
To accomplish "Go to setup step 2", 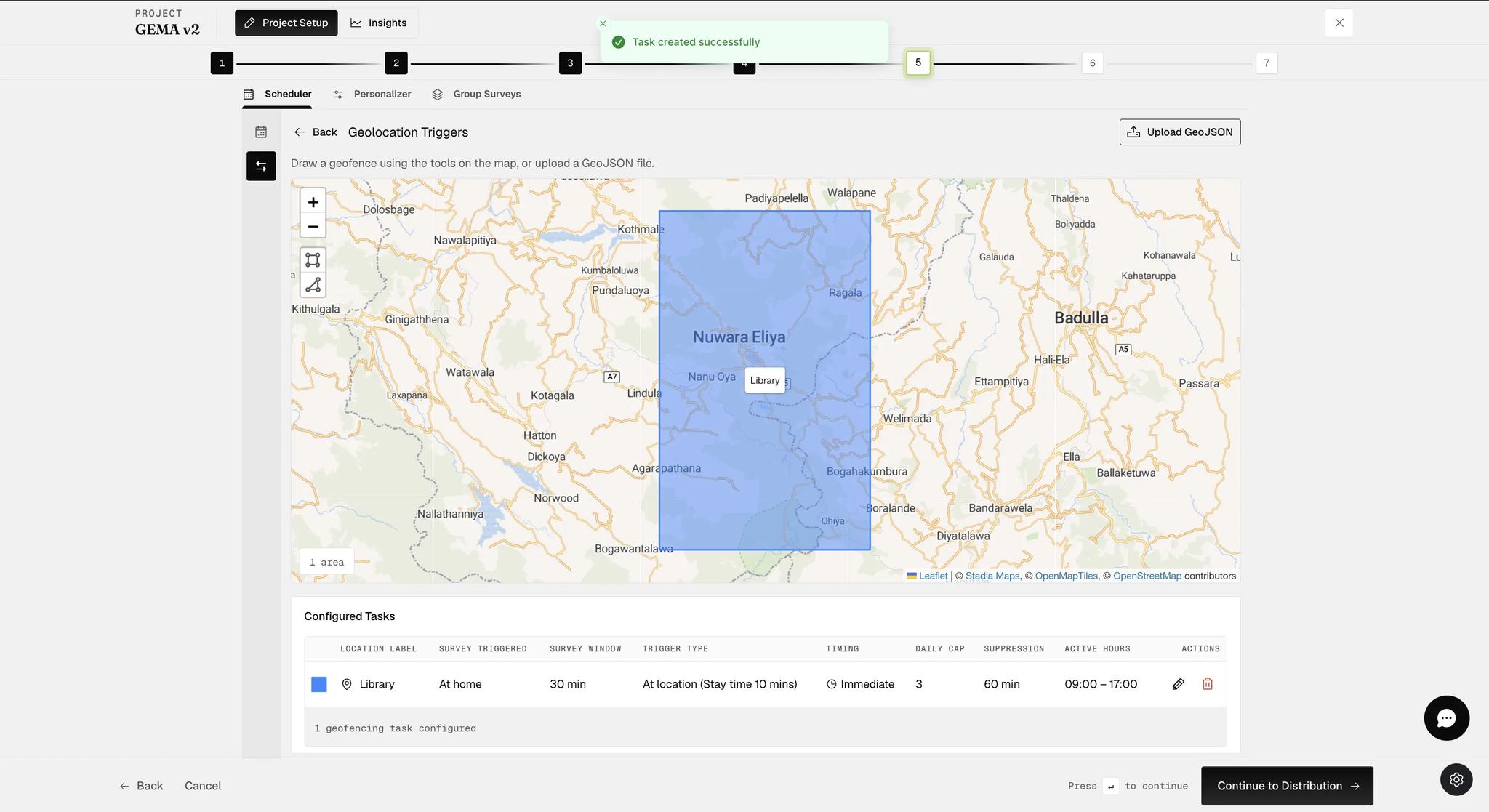I will 396,63.
